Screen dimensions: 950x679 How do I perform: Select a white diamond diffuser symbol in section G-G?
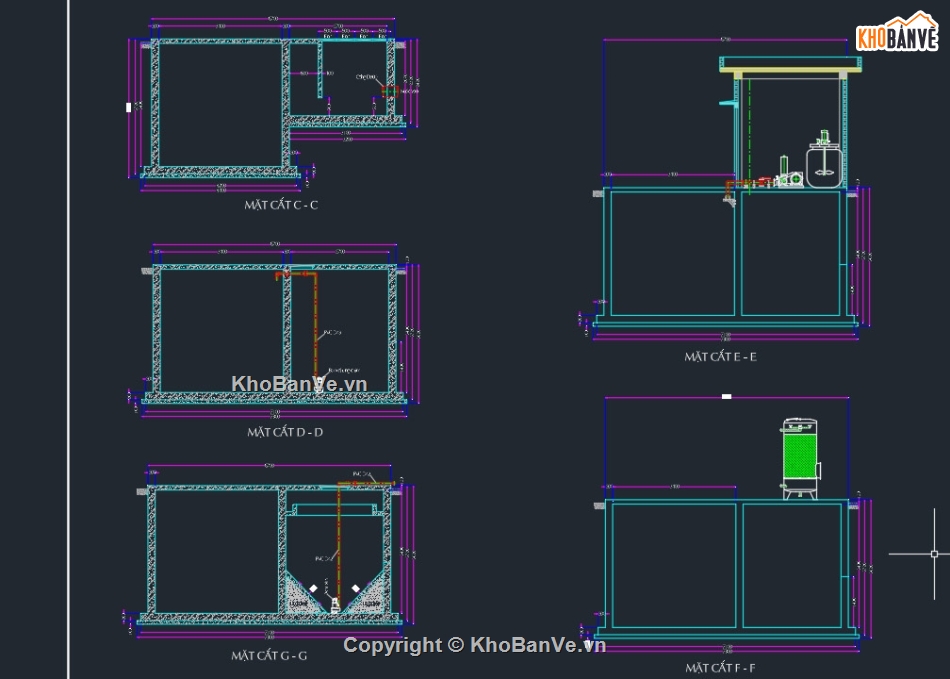point(314,588)
